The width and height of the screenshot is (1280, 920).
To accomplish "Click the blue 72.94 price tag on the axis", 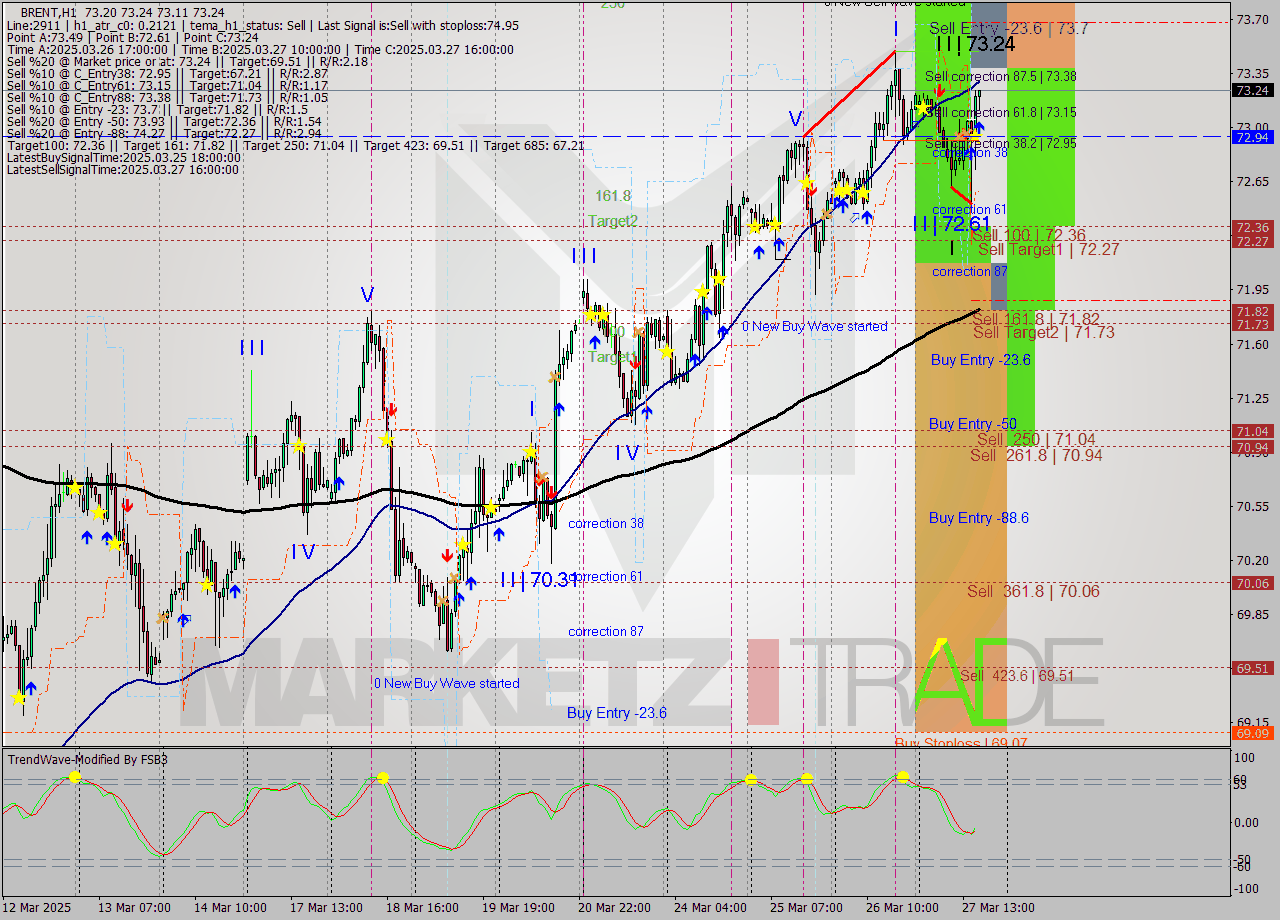I will (1252, 137).
